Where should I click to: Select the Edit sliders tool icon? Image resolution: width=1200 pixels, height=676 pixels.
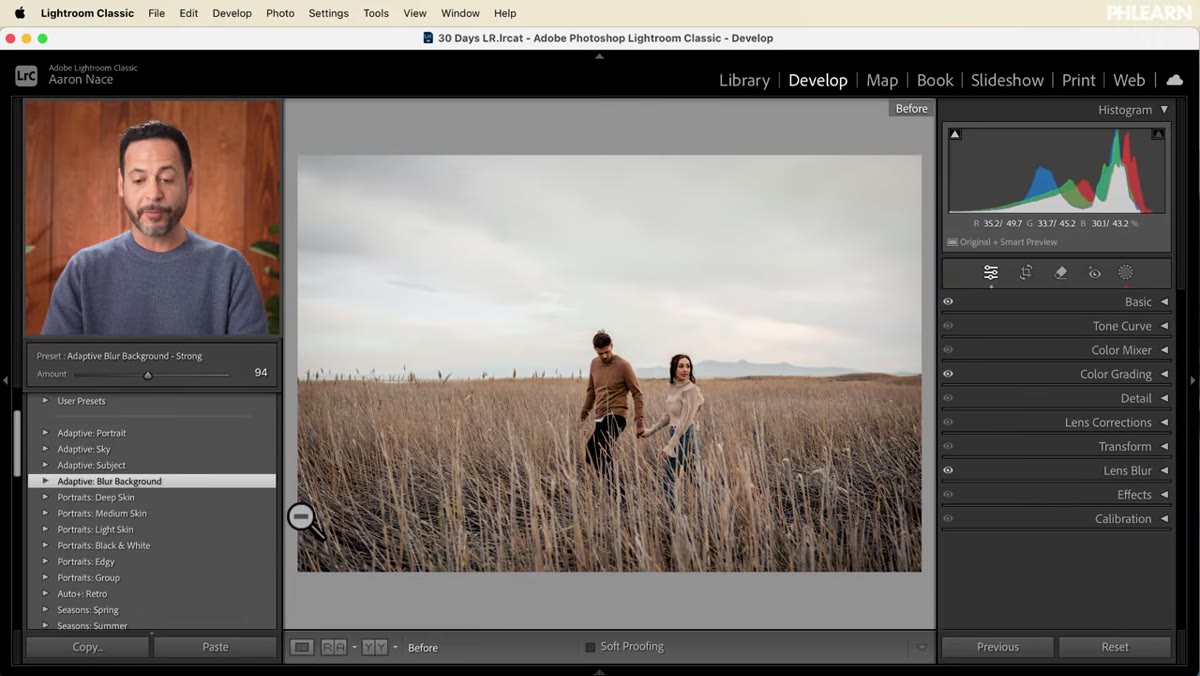pyautogui.click(x=990, y=272)
